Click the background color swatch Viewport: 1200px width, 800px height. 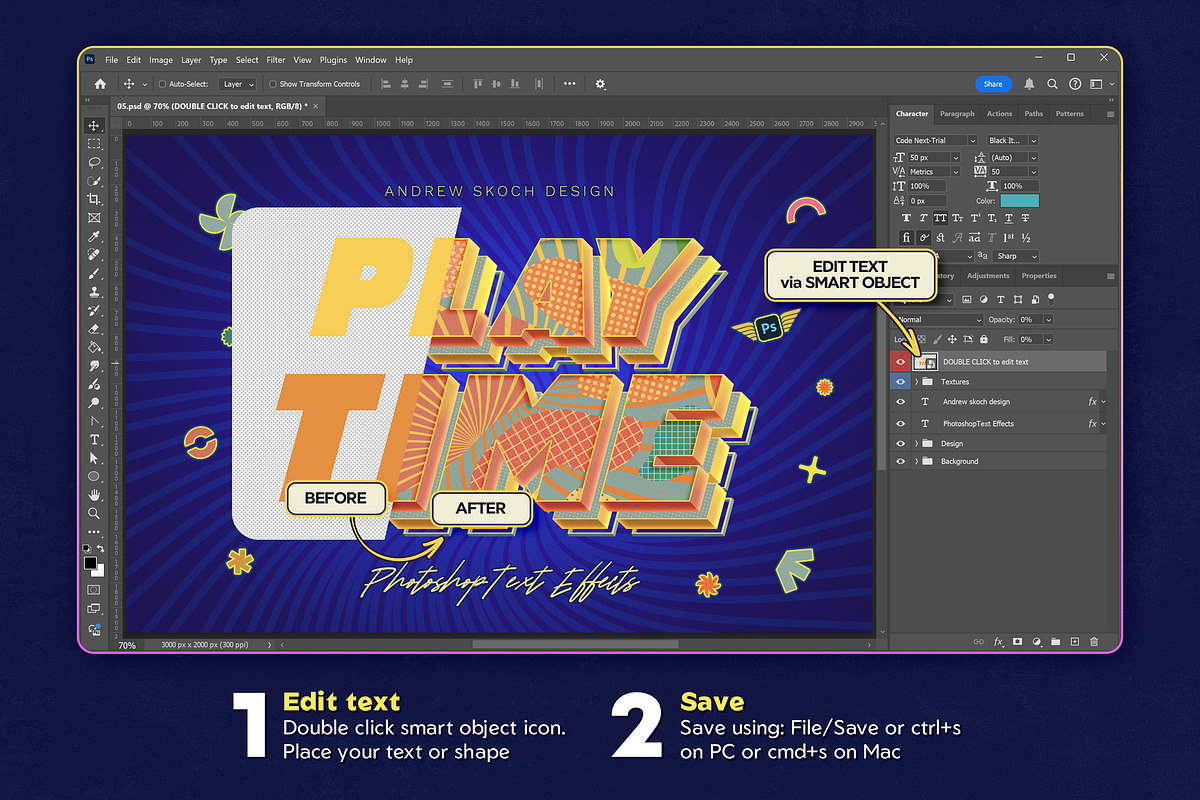[98, 570]
